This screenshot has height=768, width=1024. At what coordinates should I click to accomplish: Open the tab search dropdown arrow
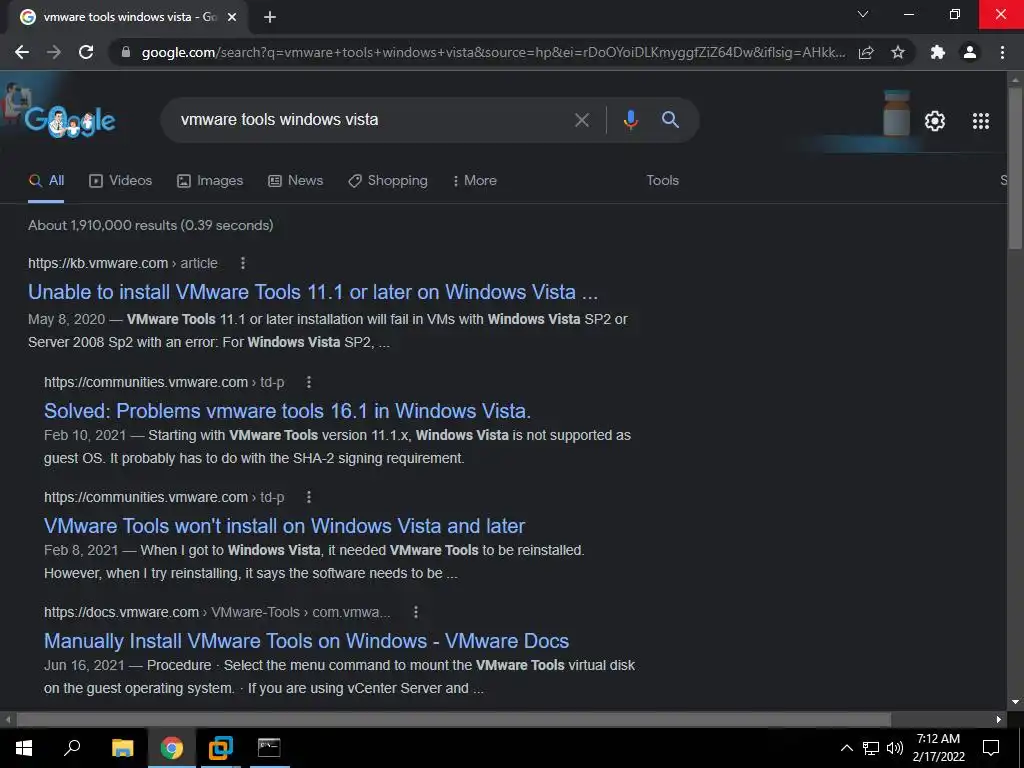pos(863,14)
